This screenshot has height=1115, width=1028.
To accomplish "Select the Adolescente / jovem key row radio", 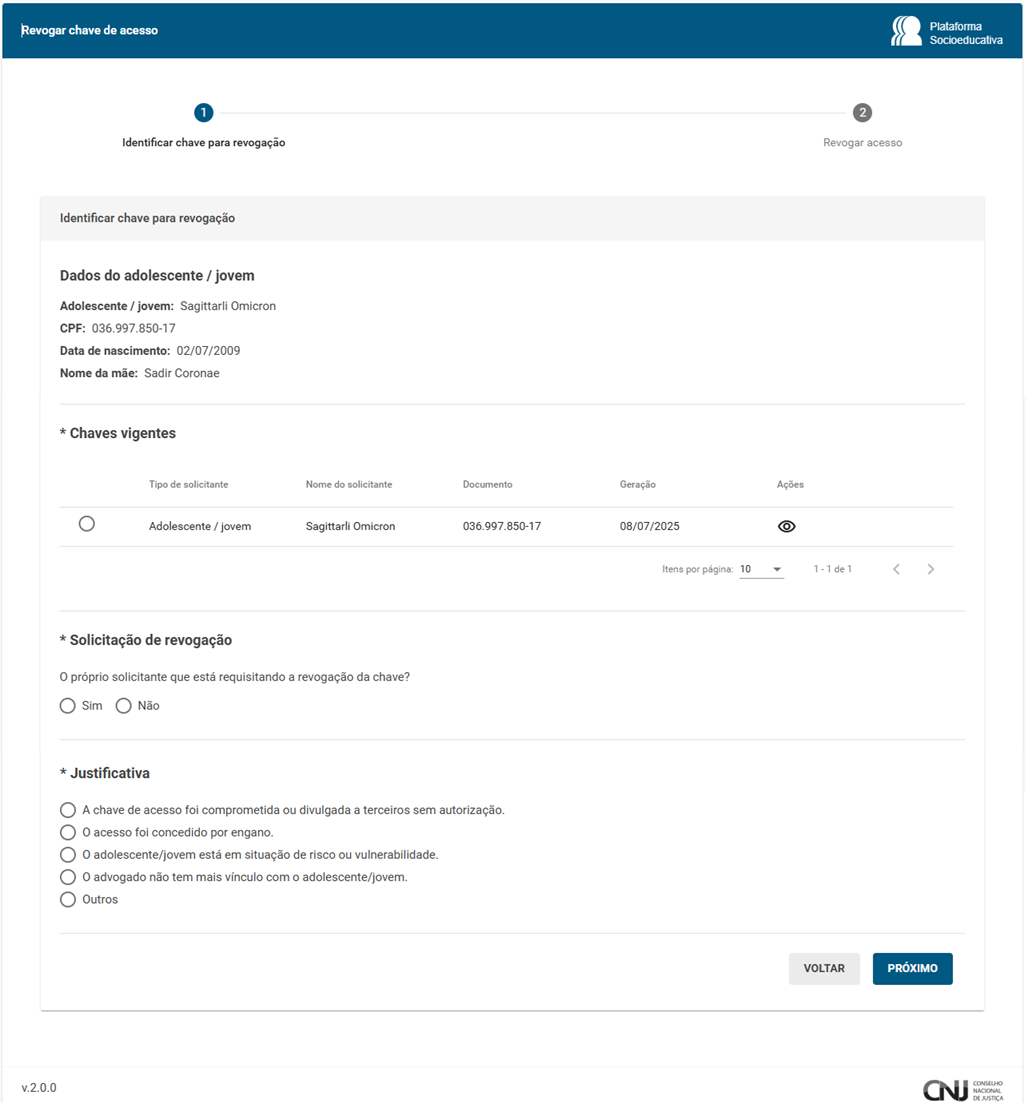I will click(87, 524).
